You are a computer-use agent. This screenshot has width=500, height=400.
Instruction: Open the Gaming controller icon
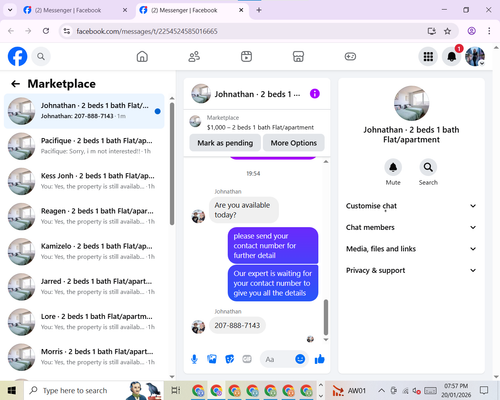pyautogui.click(x=350, y=56)
